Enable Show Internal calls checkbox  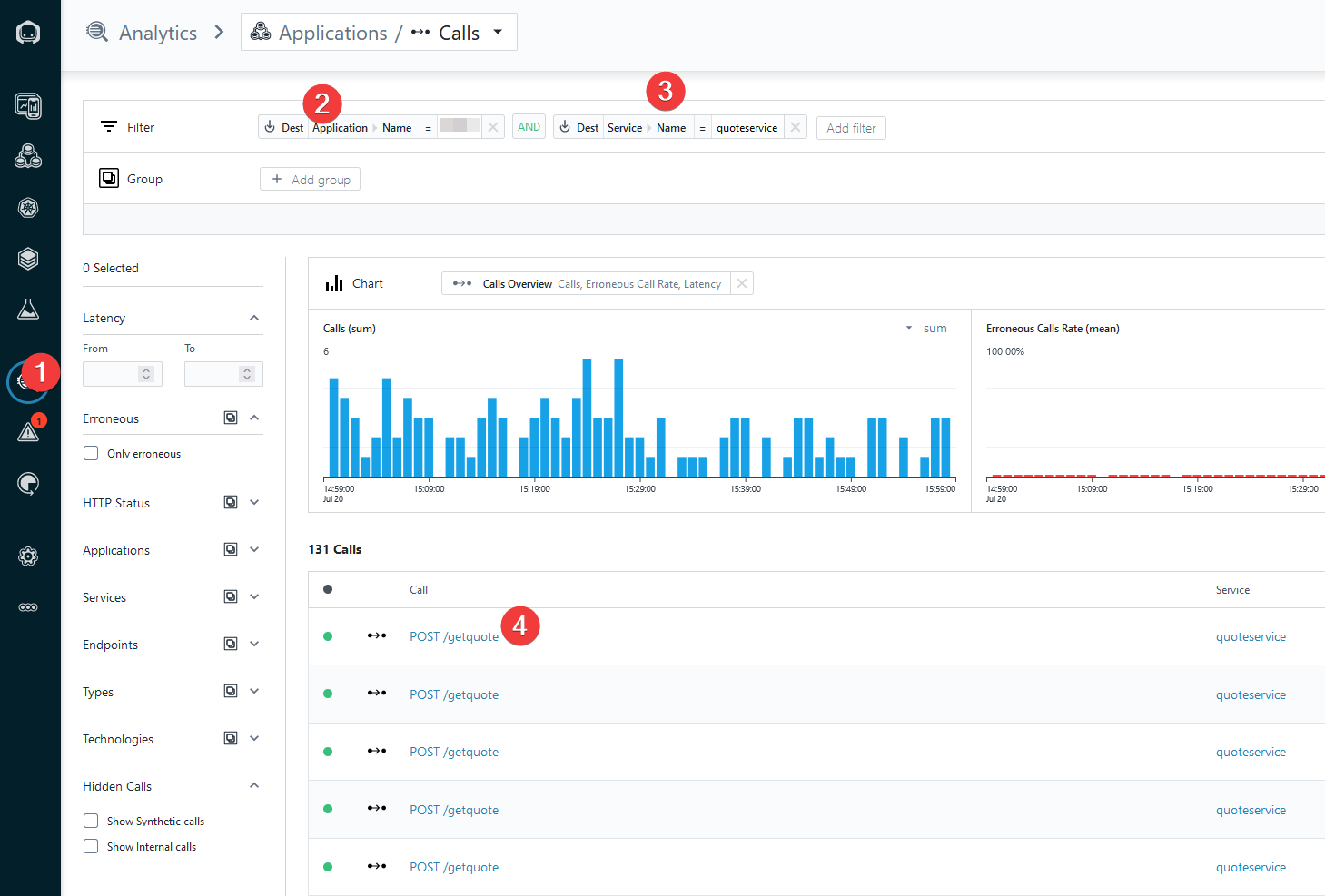91,846
